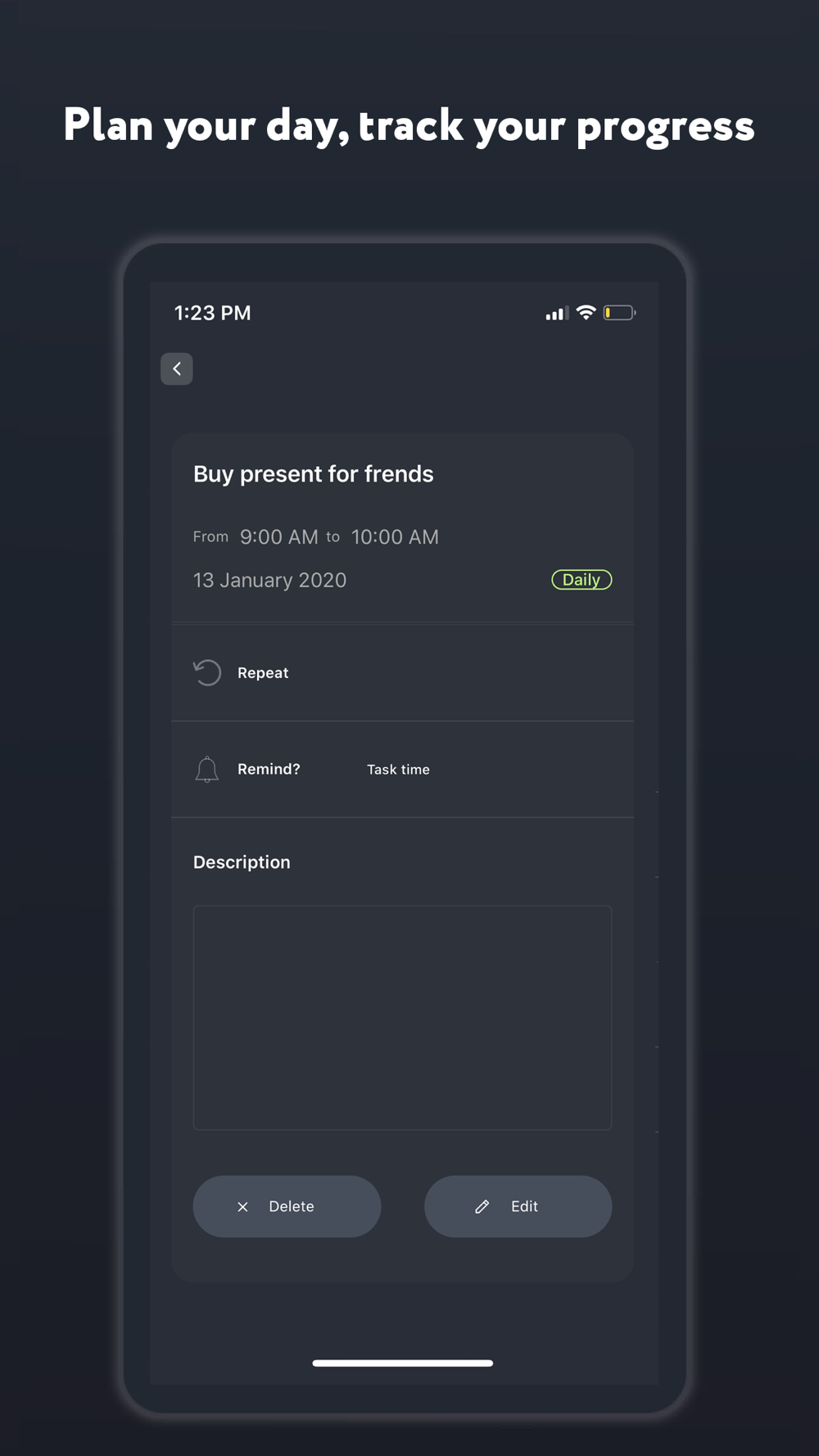Image resolution: width=819 pixels, height=1456 pixels.
Task: Open the Repeat option row
Action: [x=401, y=672]
